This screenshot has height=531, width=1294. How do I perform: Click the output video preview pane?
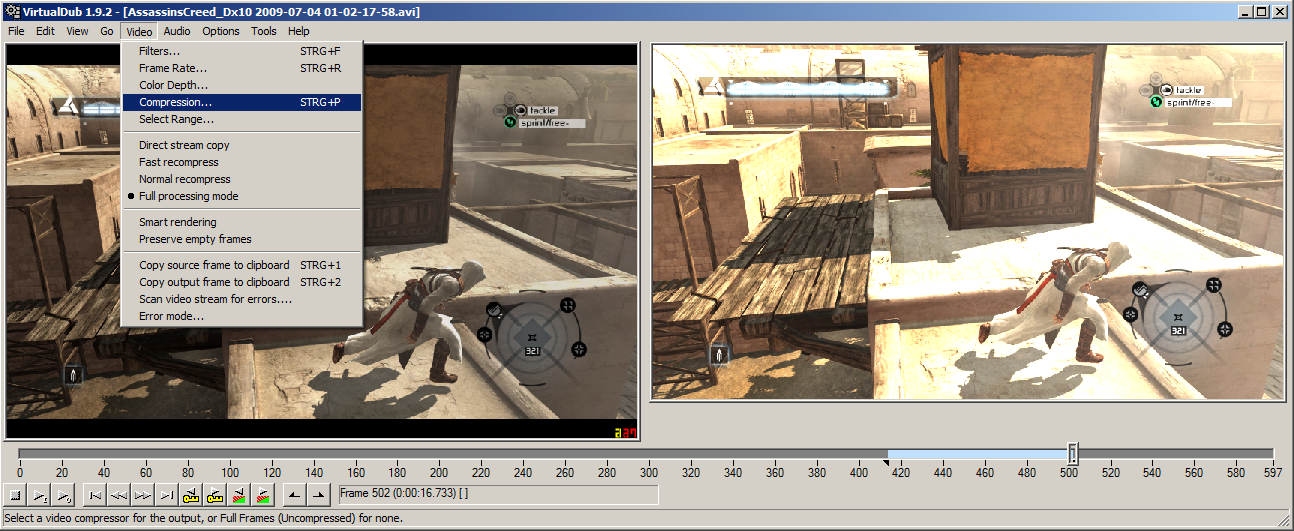click(969, 222)
